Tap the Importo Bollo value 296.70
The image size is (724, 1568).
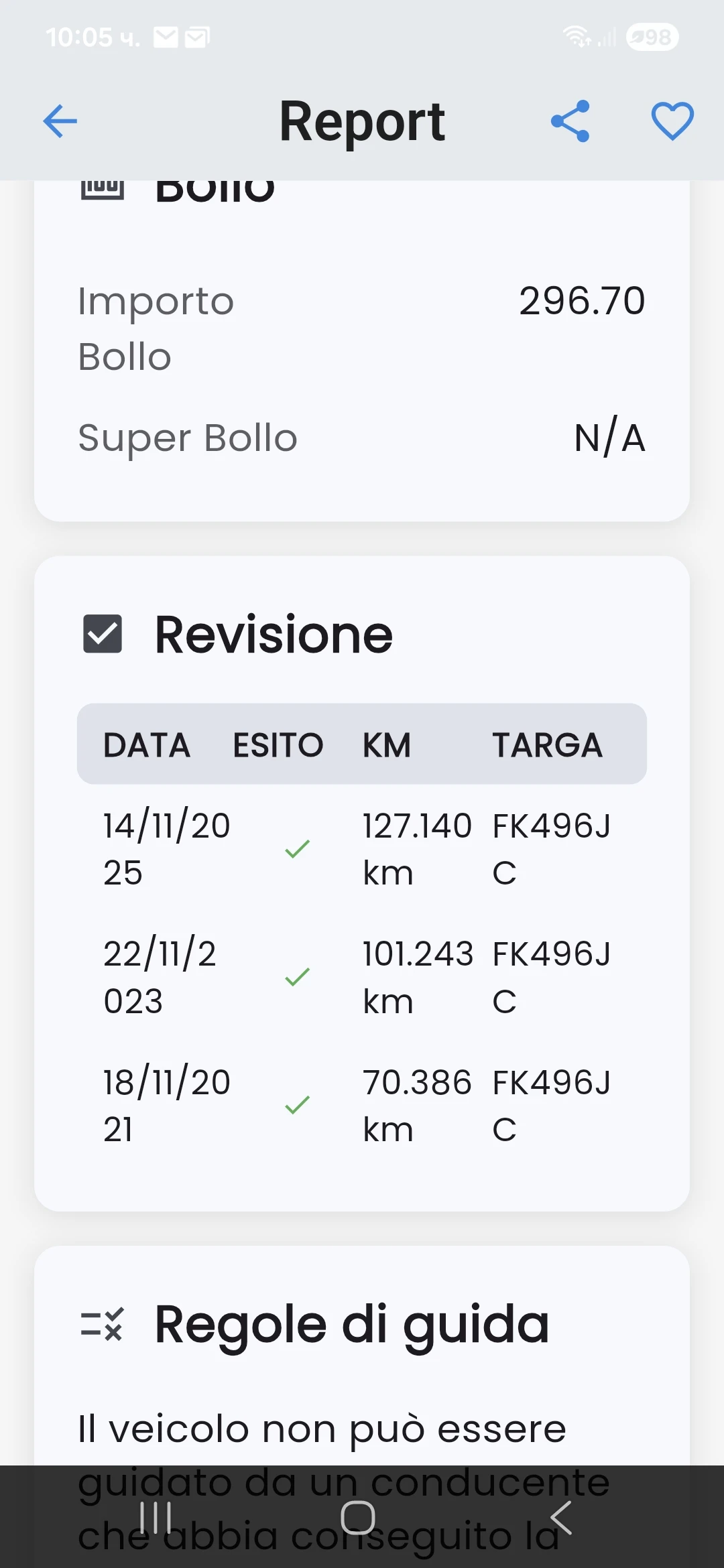coord(582,301)
